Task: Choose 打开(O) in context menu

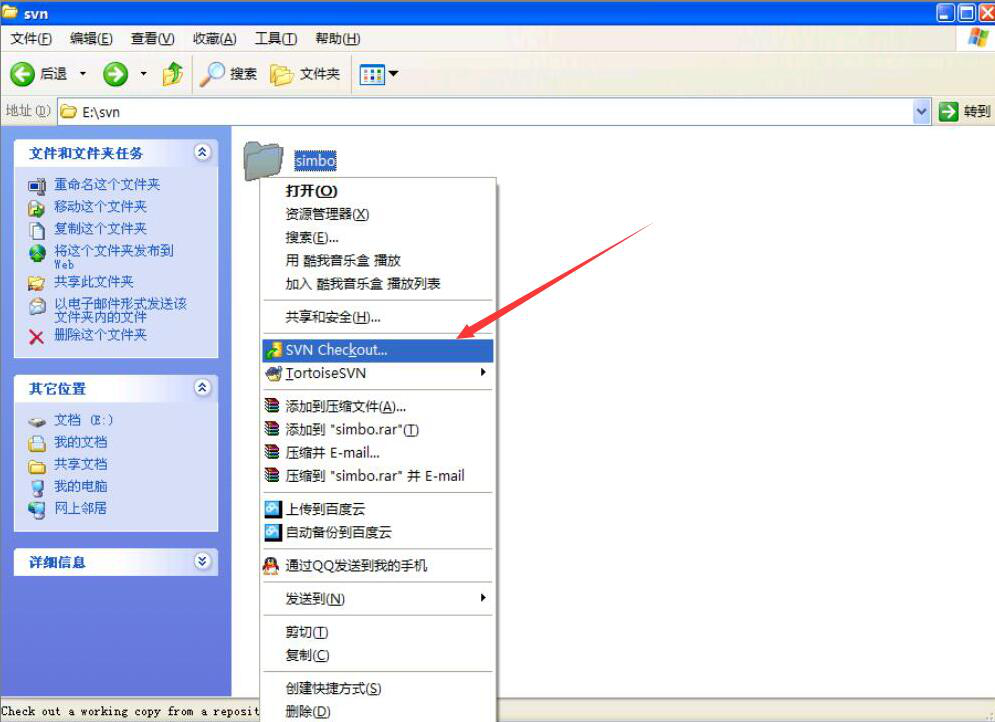Action: (x=378, y=191)
